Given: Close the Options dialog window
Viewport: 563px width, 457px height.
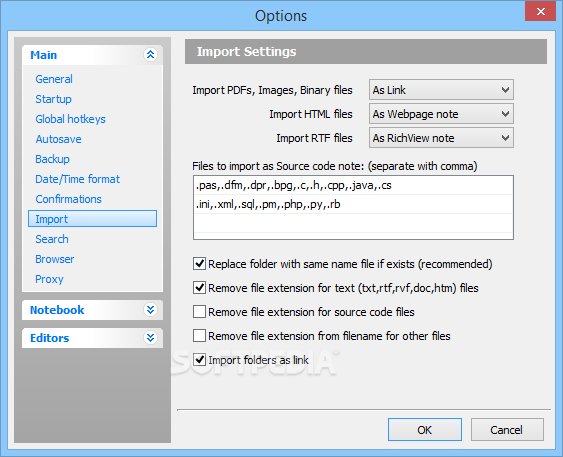Looking at the screenshot, I should (x=540, y=11).
